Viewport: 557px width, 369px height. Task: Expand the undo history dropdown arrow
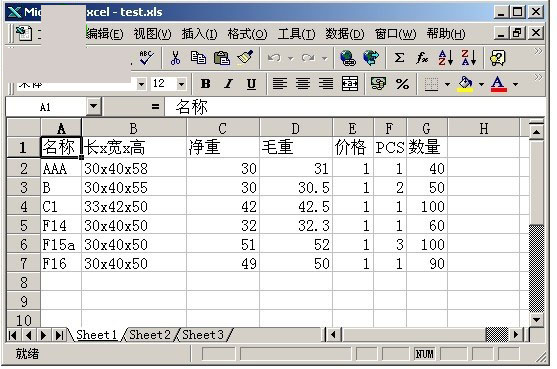[x=291, y=58]
